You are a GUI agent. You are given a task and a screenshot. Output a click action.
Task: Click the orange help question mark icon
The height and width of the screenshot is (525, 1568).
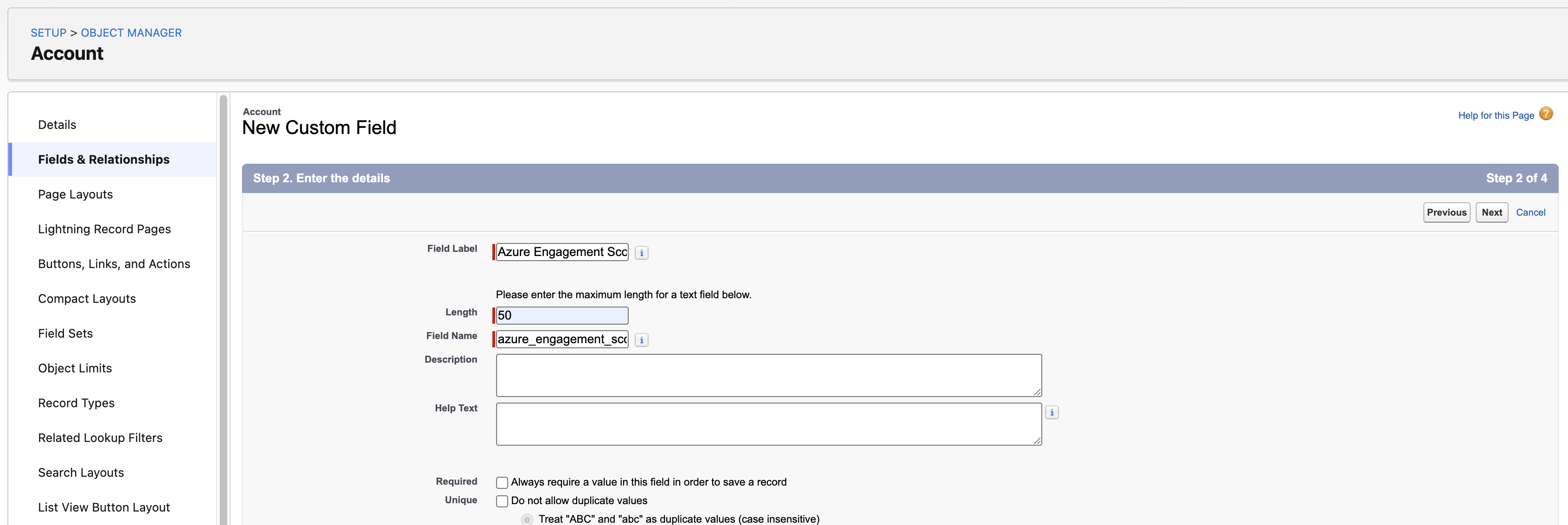(1545, 114)
